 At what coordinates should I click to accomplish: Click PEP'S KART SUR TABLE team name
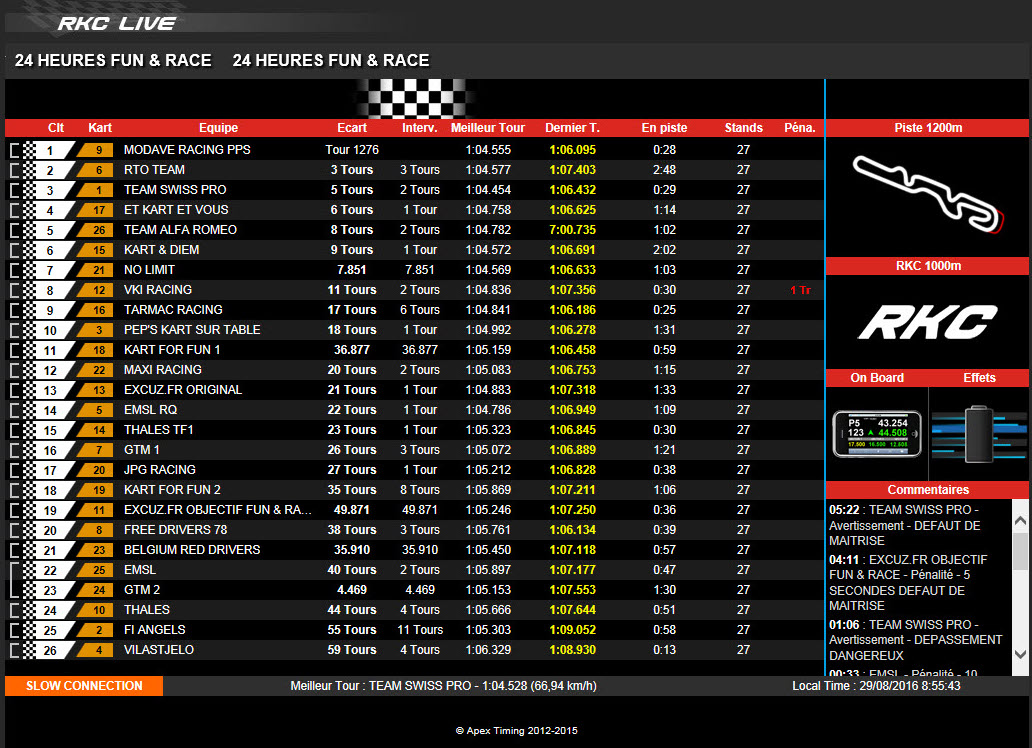point(192,330)
